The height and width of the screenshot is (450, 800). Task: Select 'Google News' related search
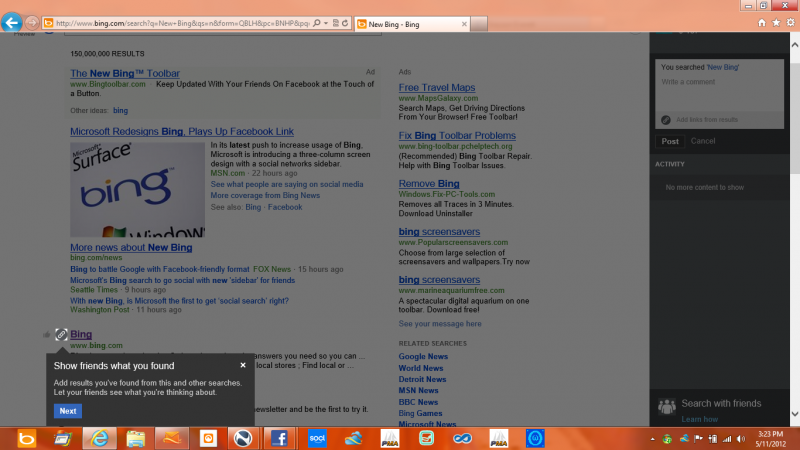click(423, 356)
